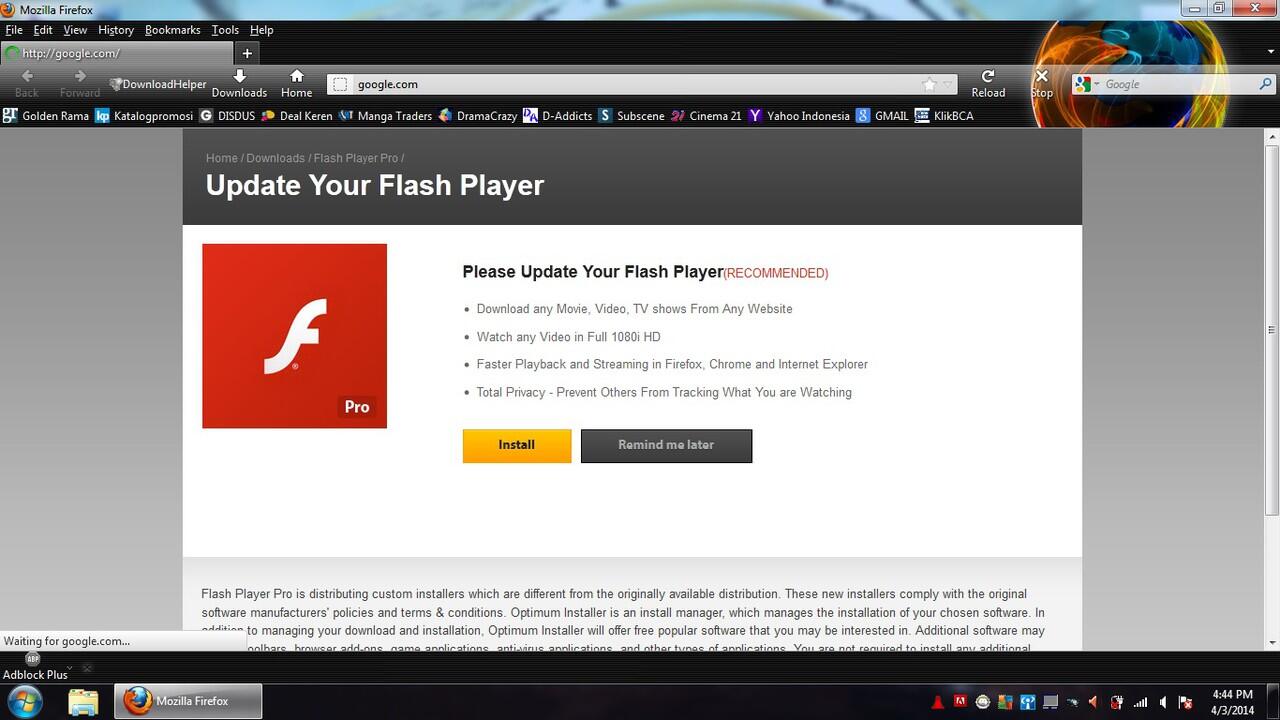
Task: Follow the Downloads breadcrumb link
Action: click(276, 158)
